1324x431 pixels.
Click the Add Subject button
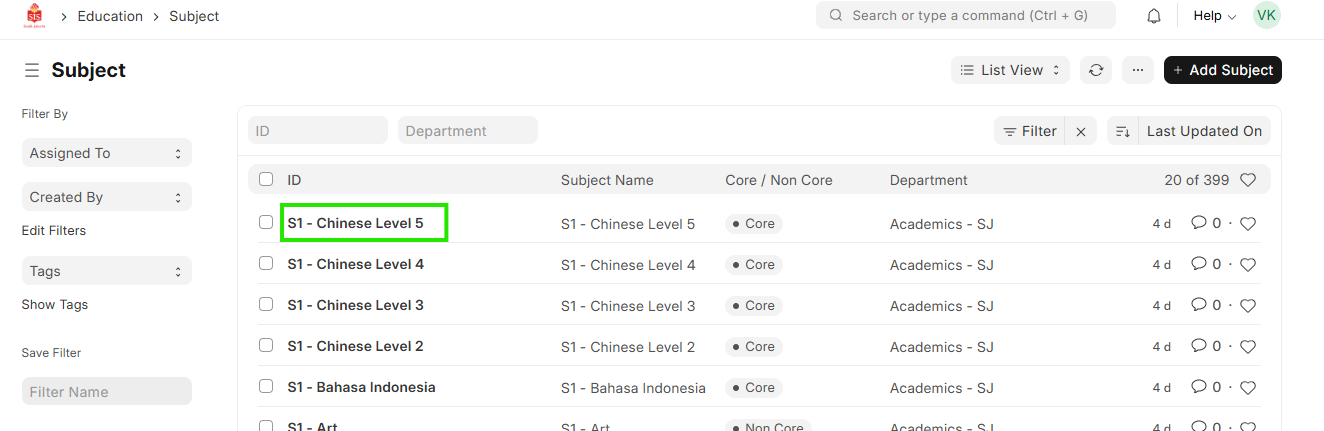click(x=1222, y=70)
